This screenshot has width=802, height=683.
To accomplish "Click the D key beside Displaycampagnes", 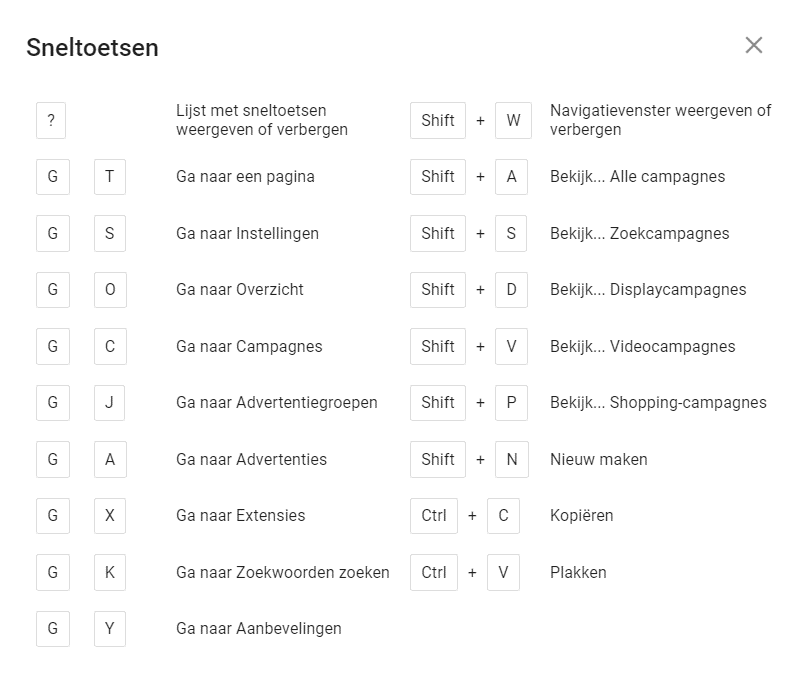I will point(511,290).
